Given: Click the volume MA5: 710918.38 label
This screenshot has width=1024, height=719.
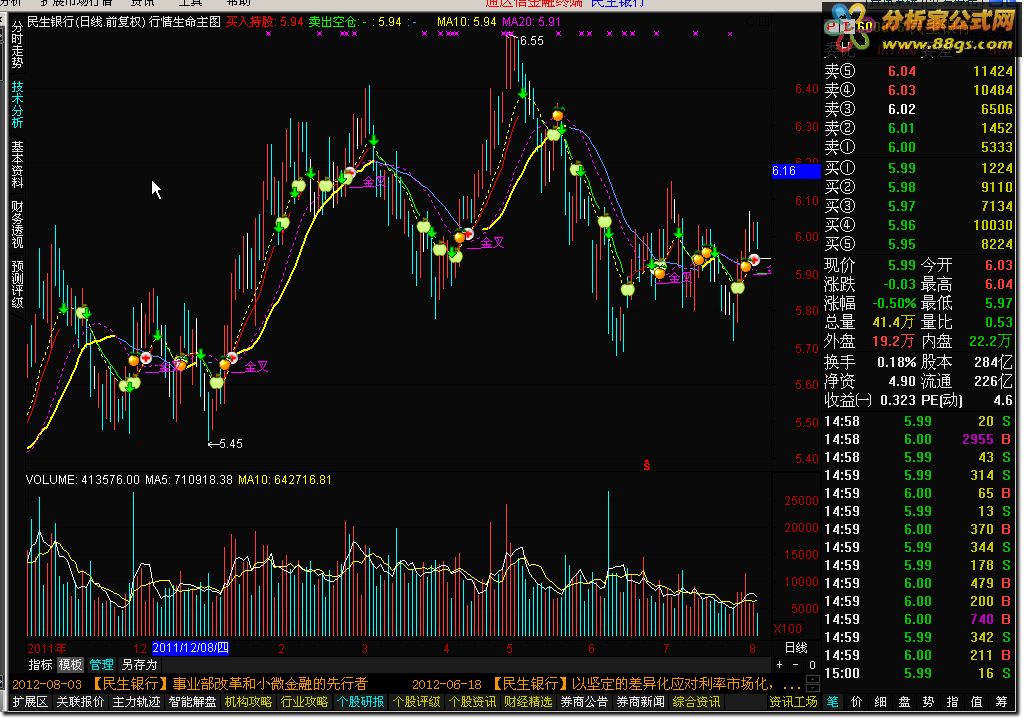Looking at the screenshot, I should coord(189,479).
